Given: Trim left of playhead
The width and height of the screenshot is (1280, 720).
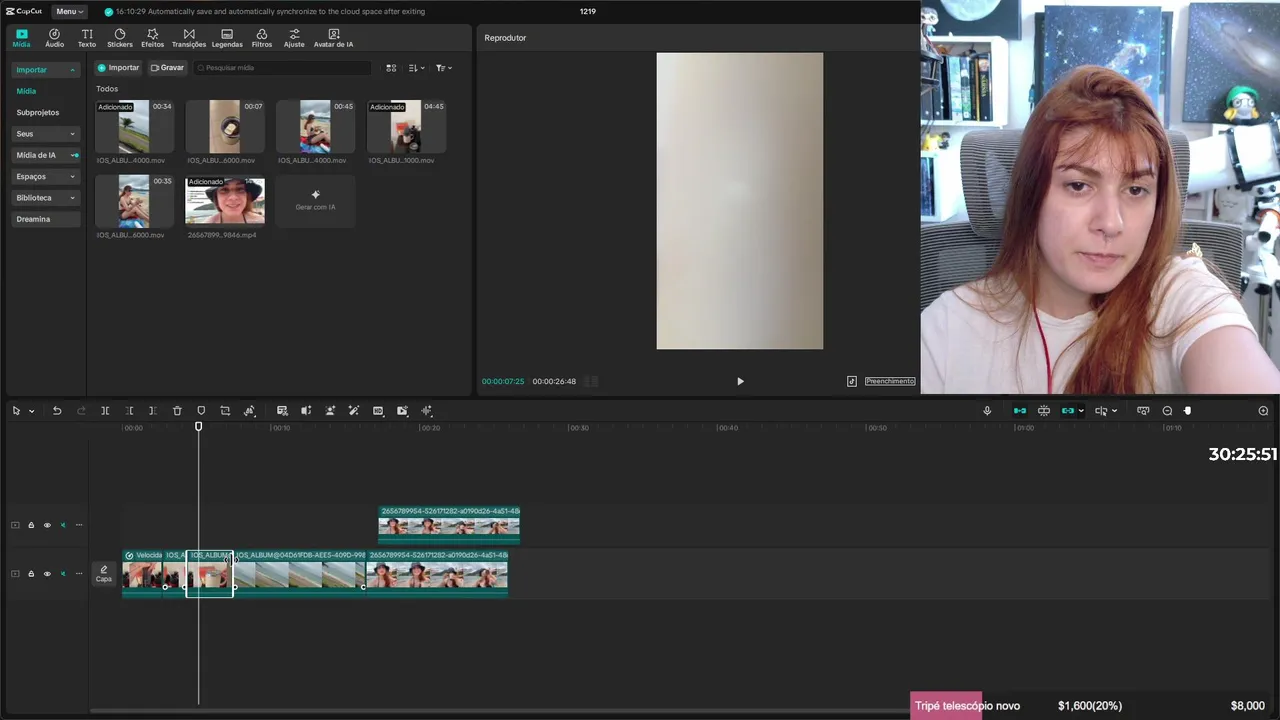Looking at the screenshot, I should pyautogui.click(x=129, y=411).
